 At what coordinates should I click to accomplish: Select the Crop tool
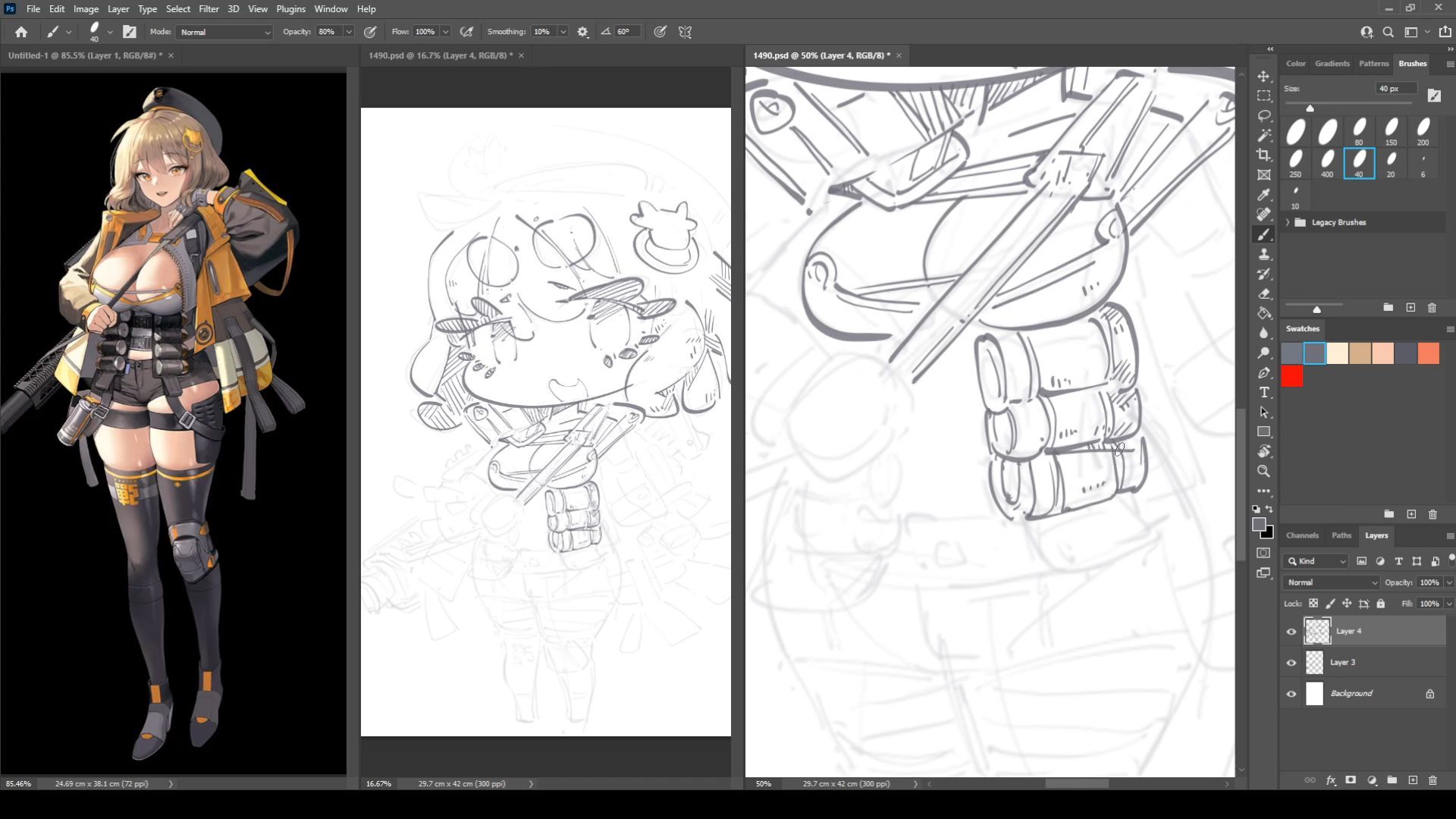(x=1263, y=155)
